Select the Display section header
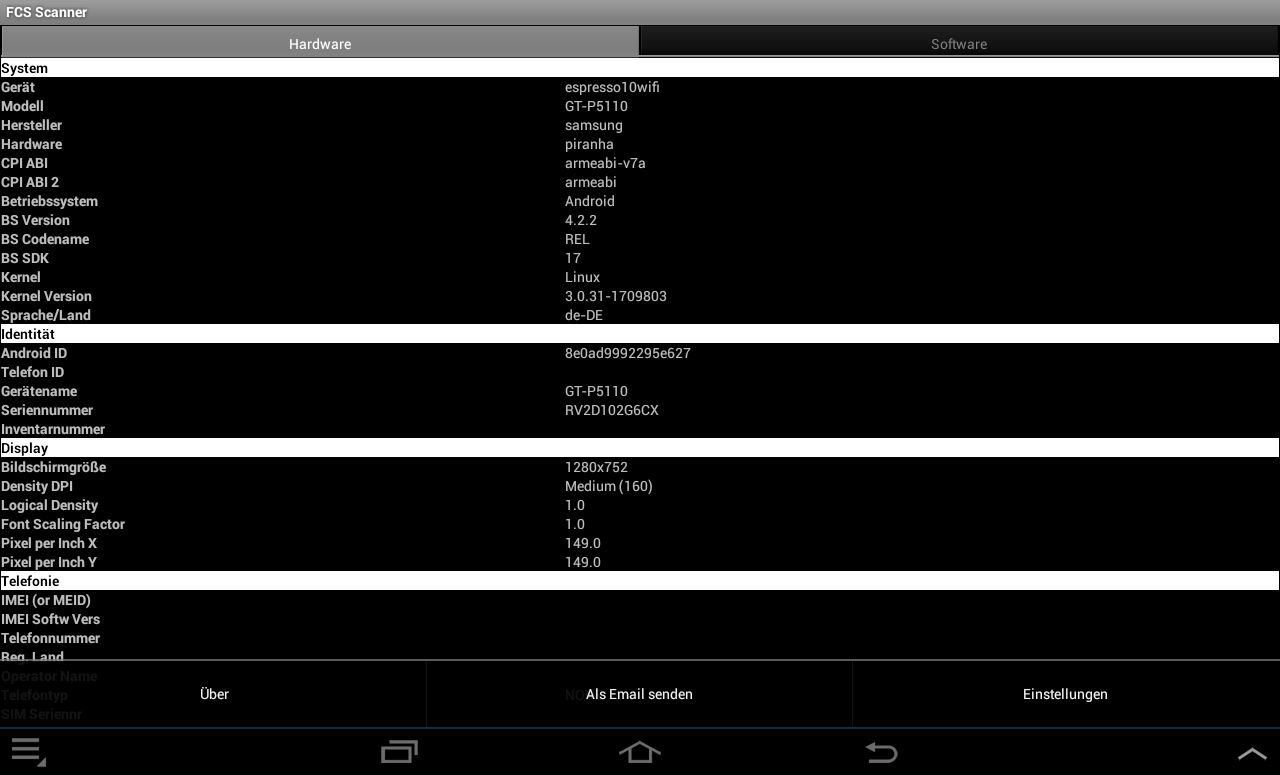Viewport: 1280px width, 775px height. (x=640, y=448)
